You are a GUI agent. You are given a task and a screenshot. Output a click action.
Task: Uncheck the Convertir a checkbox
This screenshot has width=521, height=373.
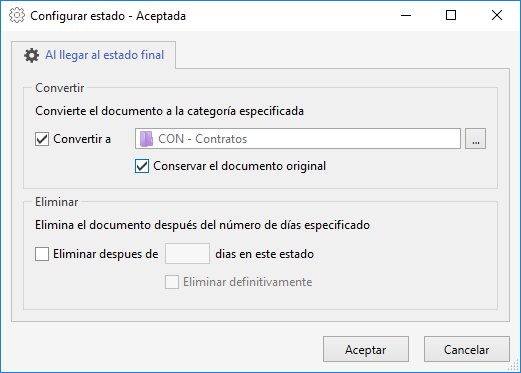point(42,139)
